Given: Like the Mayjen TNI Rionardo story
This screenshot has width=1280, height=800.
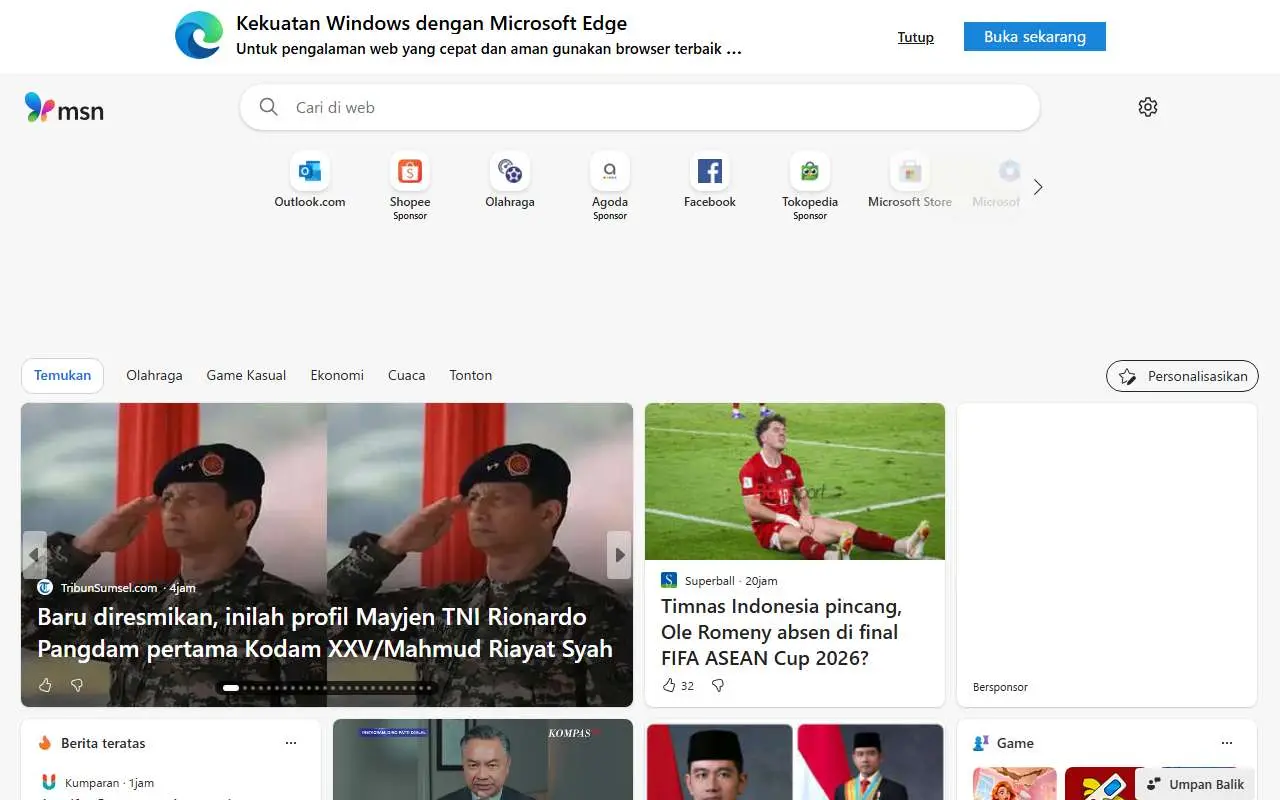Looking at the screenshot, I should [x=45, y=685].
